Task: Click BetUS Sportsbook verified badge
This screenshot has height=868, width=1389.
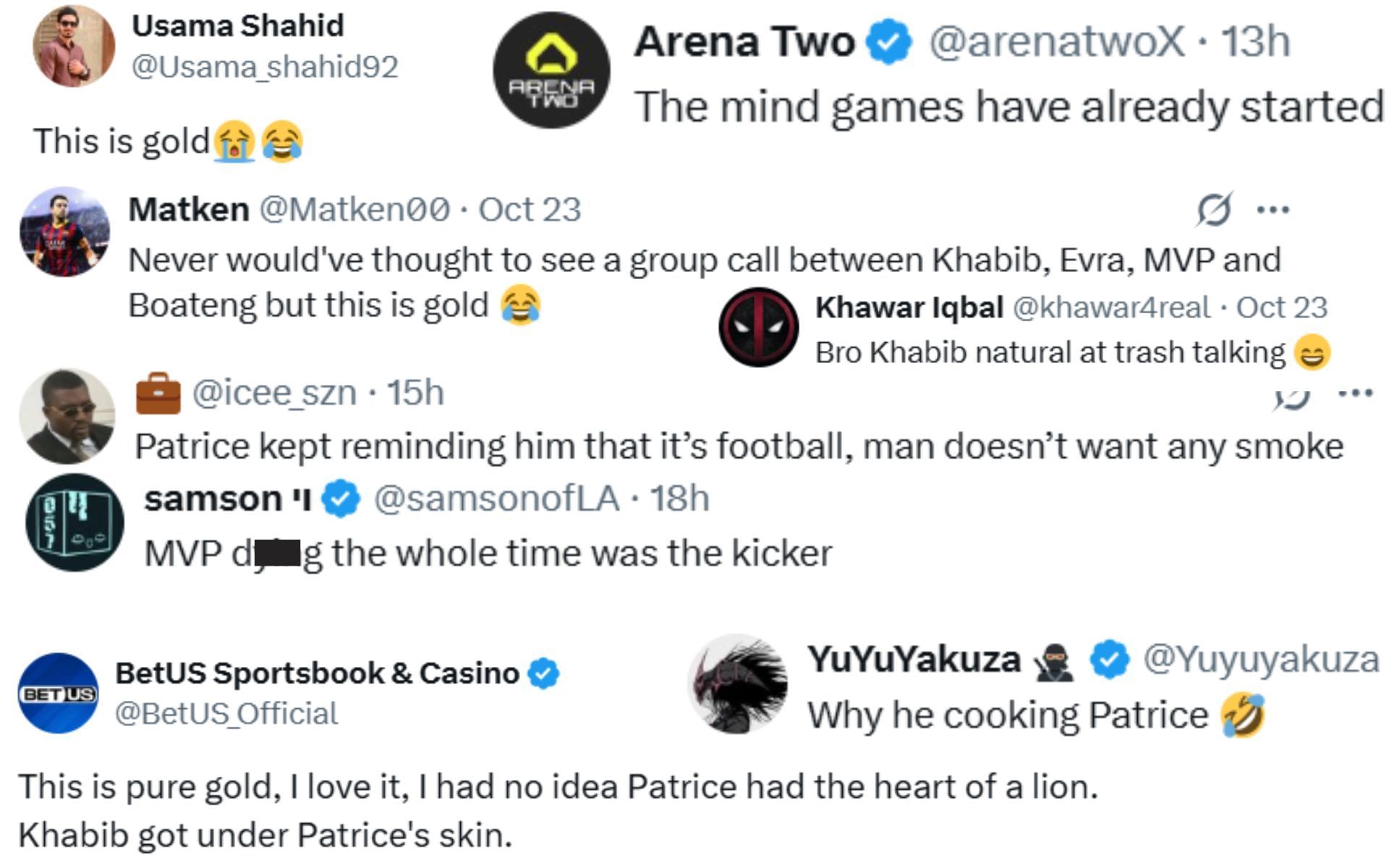Action: pos(543,673)
